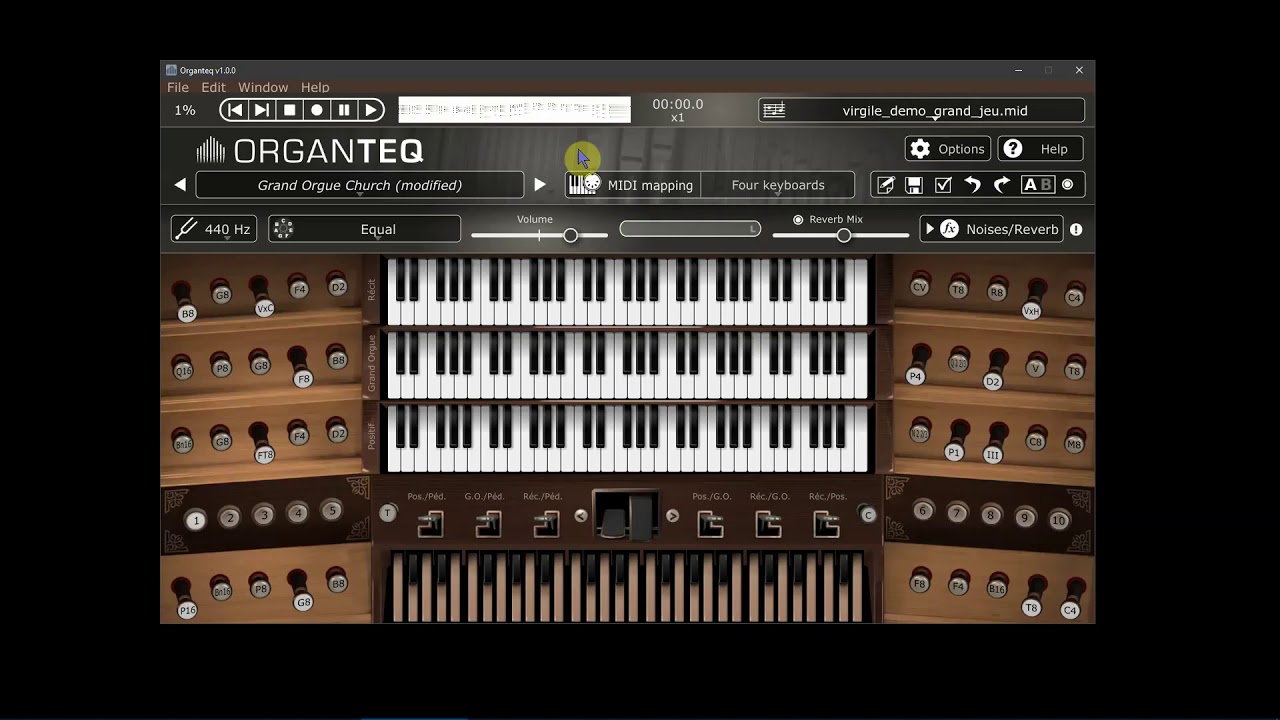Toggle the P4 stop knob
Image resolution: width=1280 pixels, height=720 pixels.
915,375
